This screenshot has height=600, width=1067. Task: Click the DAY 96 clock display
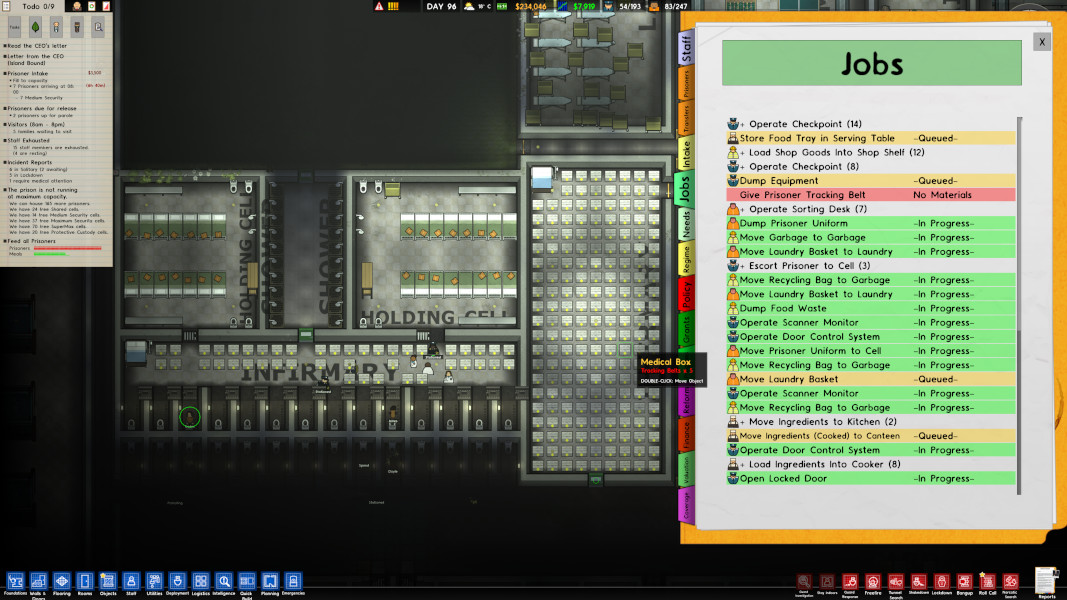tap(441, 6)
